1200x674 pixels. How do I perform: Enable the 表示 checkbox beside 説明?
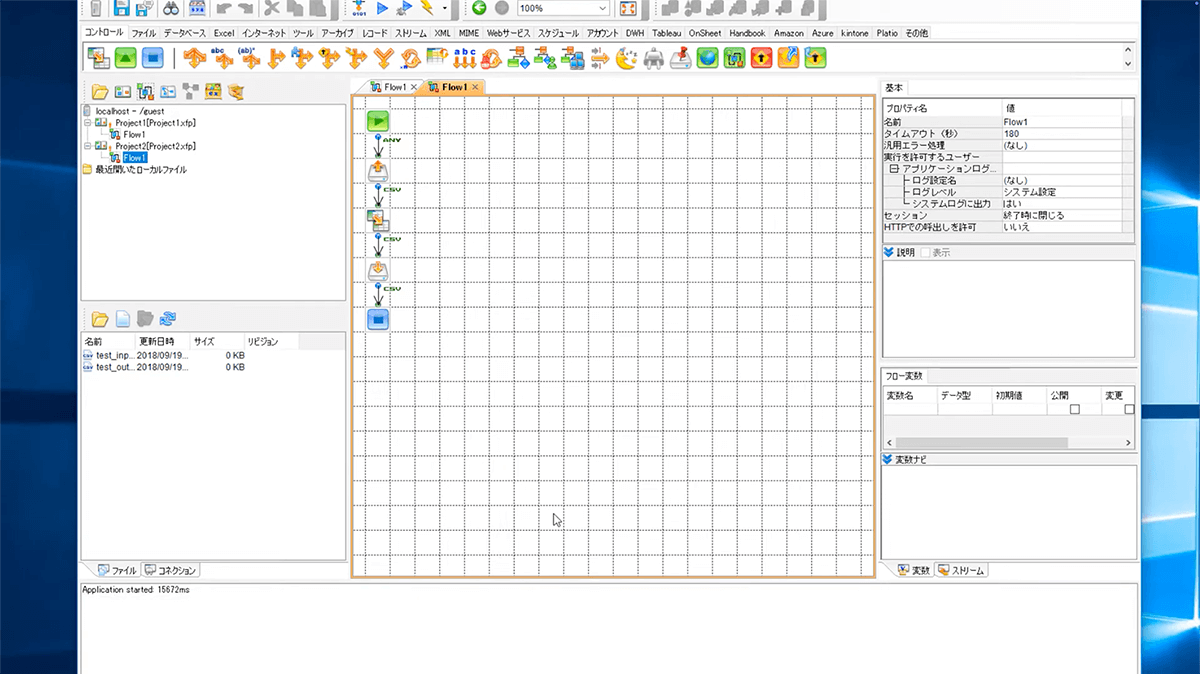[x=925, y=253]
